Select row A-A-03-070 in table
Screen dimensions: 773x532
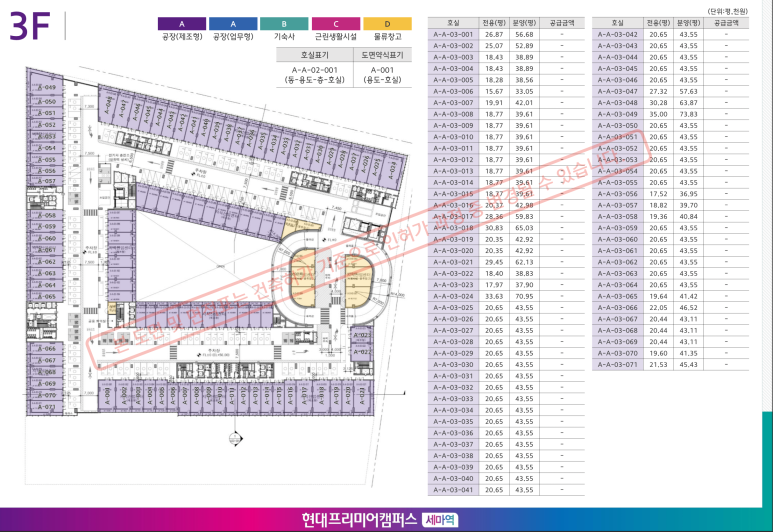[670, 353]
